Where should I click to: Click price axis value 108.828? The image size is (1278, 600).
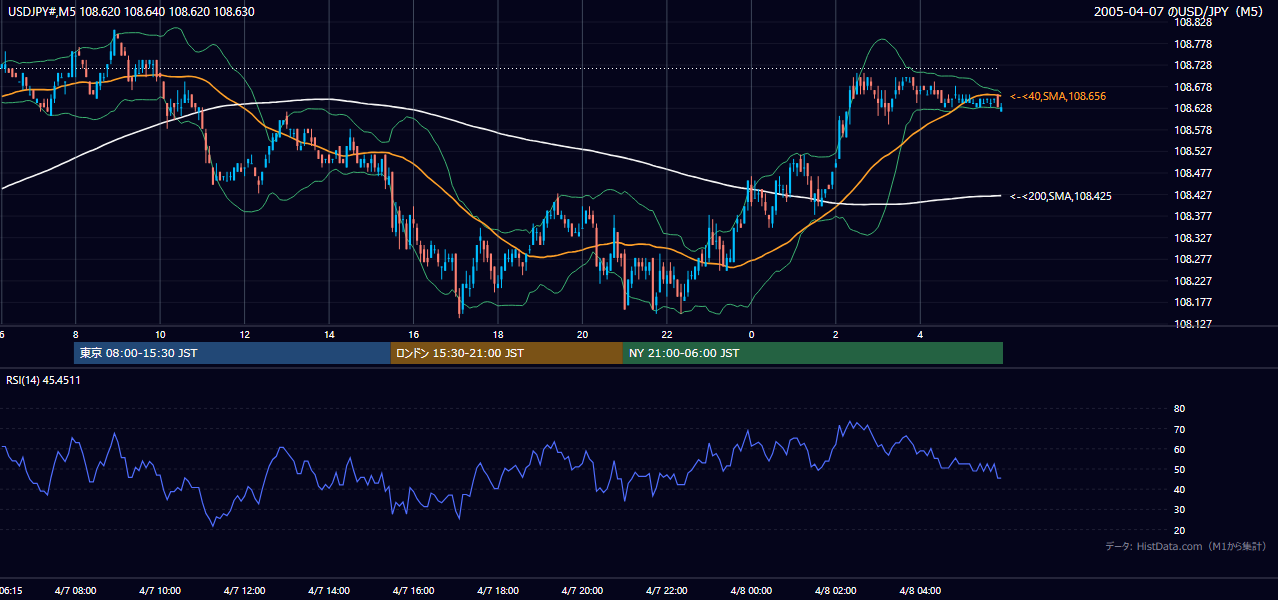coord(1193,22)
